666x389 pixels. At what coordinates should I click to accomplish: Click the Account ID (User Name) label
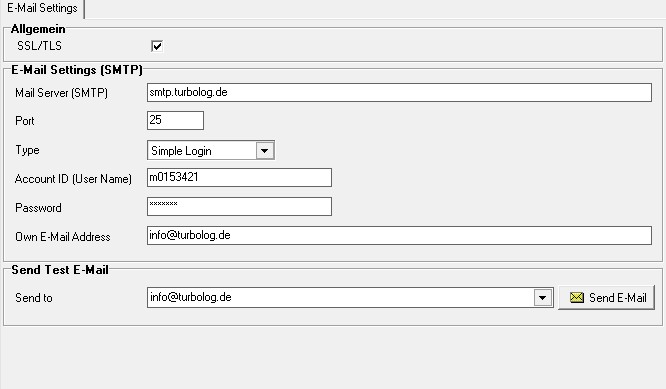[73, 179]
